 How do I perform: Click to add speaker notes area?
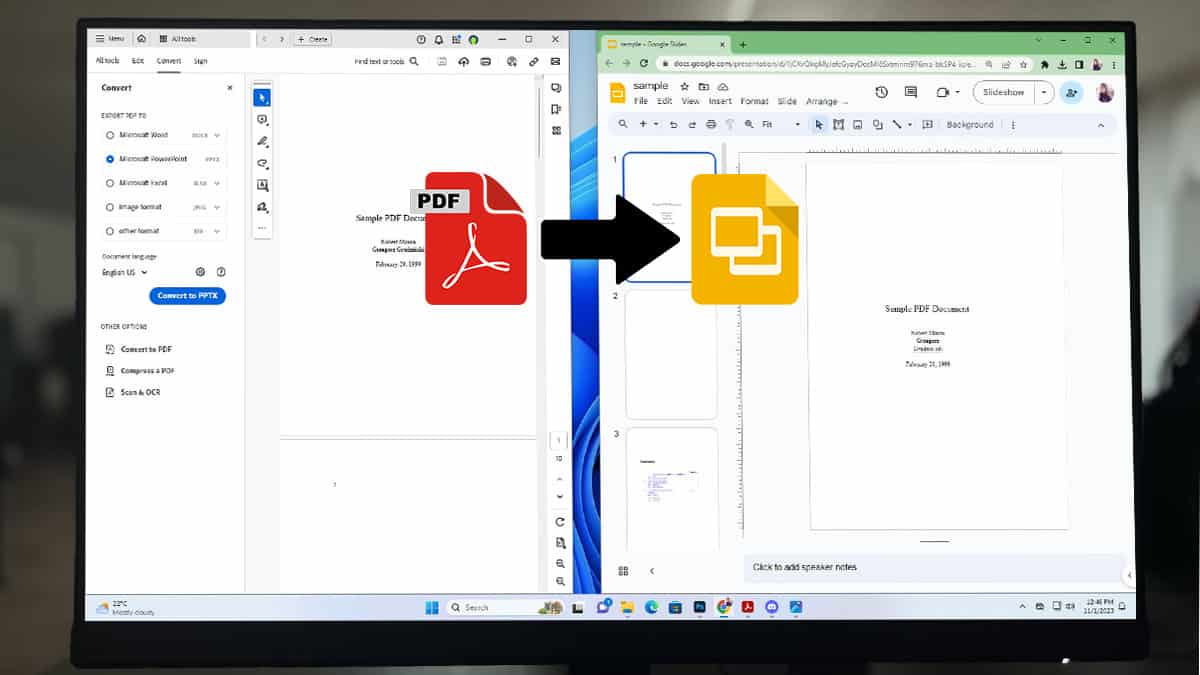click(933, 567)
